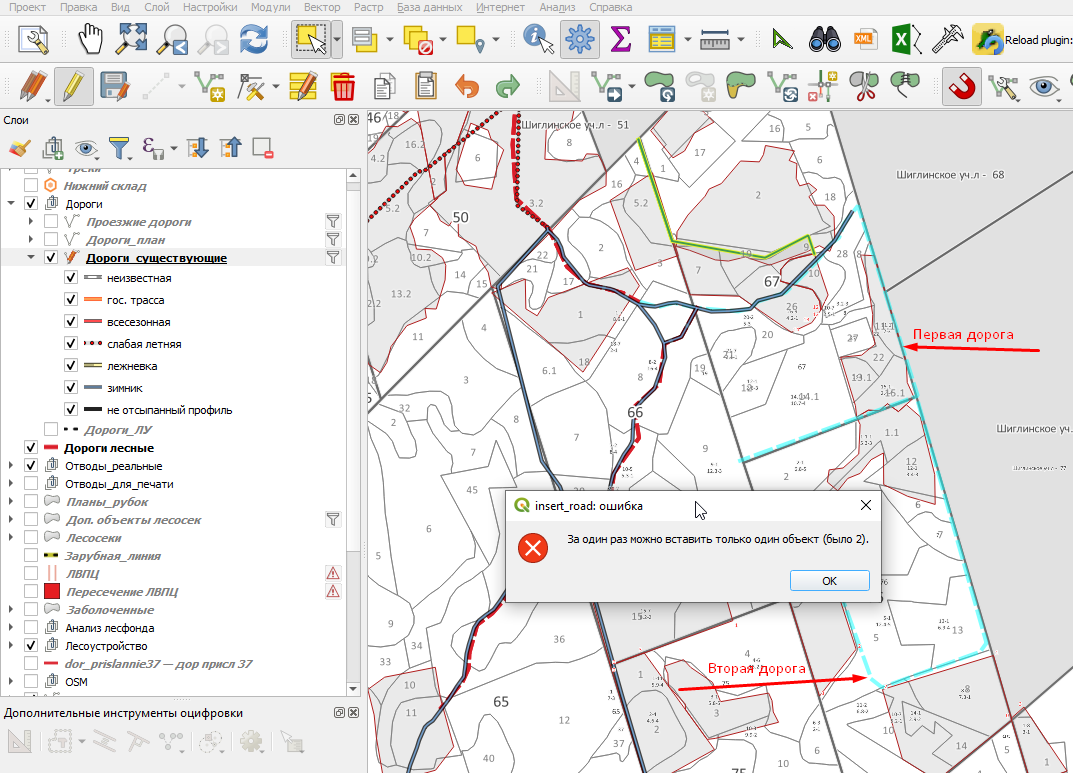Collapse the Дороги_существующие layer tree
Screen dimensions: 1073x773
pyautogui.click(x=30, y=257)
